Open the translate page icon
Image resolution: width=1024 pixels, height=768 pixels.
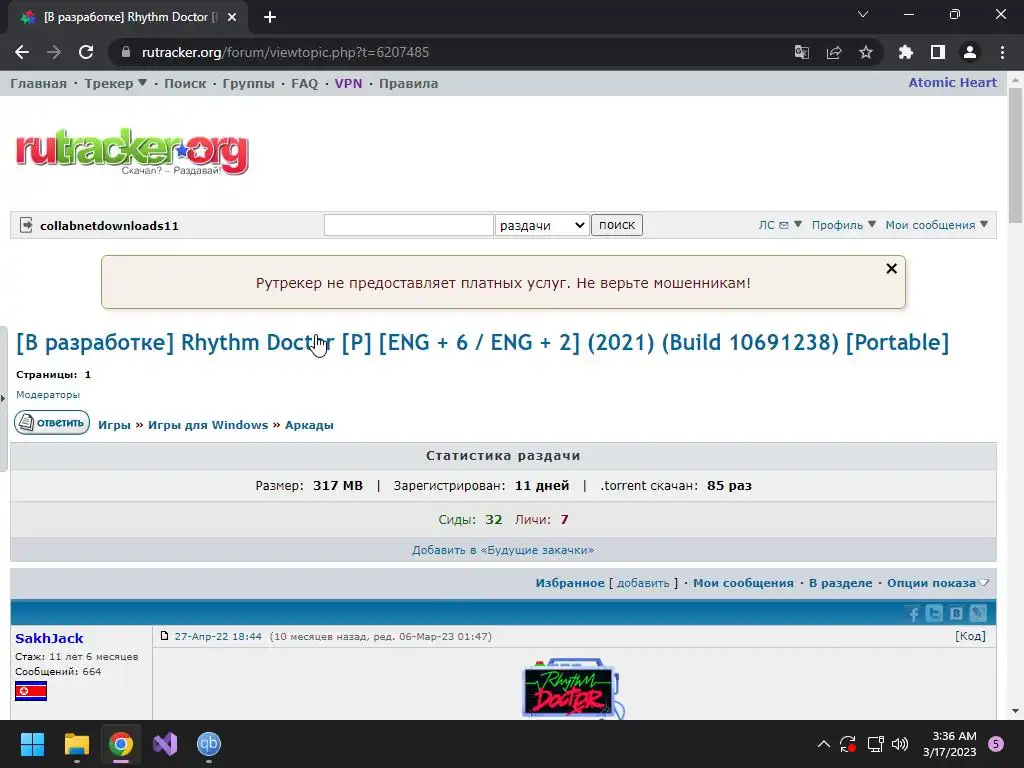[801, 52]
